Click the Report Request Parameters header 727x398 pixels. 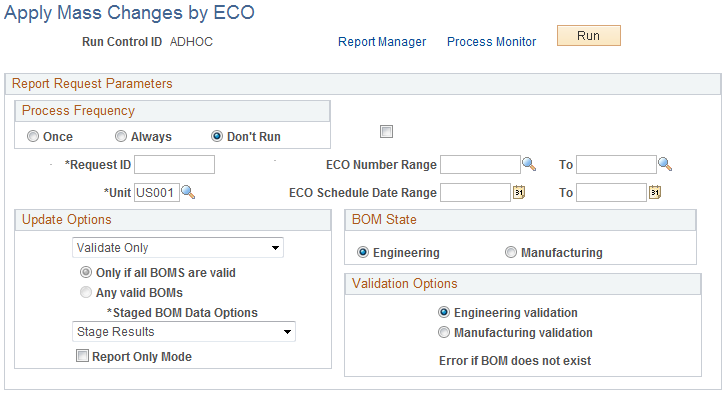click(x=92, y=83)
